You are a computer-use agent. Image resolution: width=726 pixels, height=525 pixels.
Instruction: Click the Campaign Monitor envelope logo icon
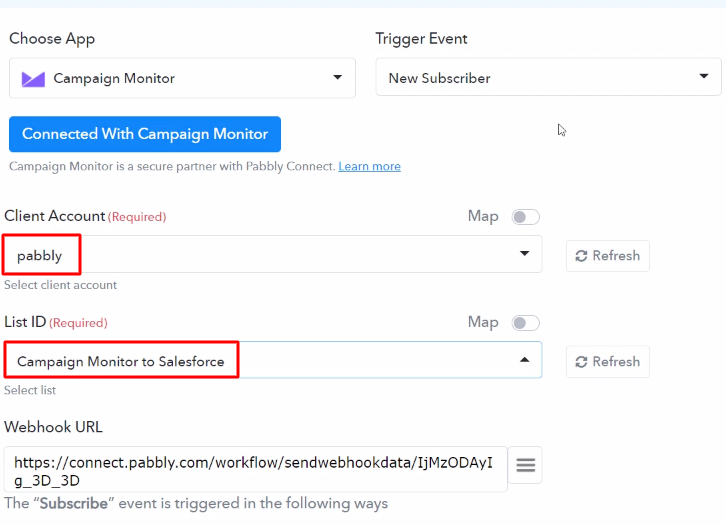coord(33,79)
